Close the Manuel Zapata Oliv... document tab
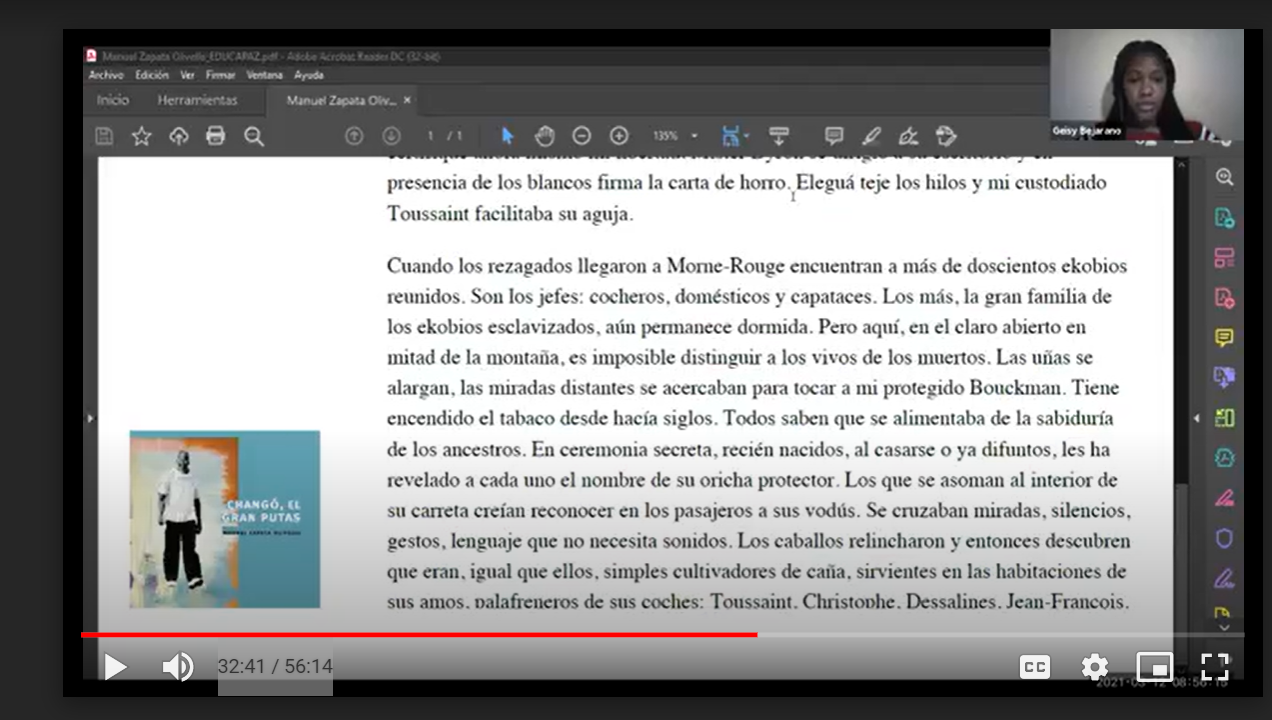 pos(408,100)
